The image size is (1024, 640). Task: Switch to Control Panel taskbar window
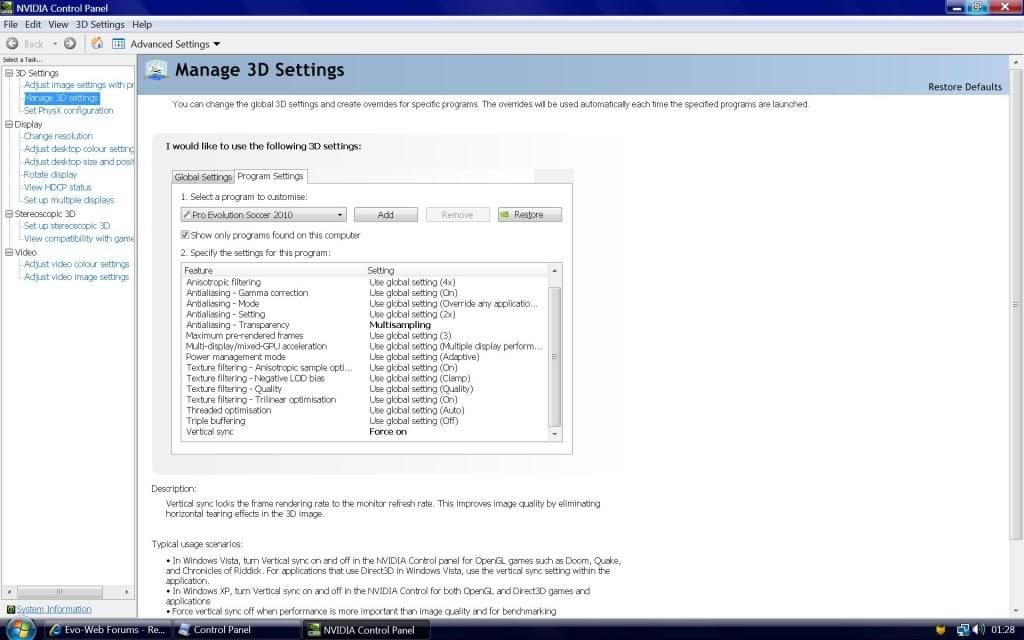pos(237,630)
